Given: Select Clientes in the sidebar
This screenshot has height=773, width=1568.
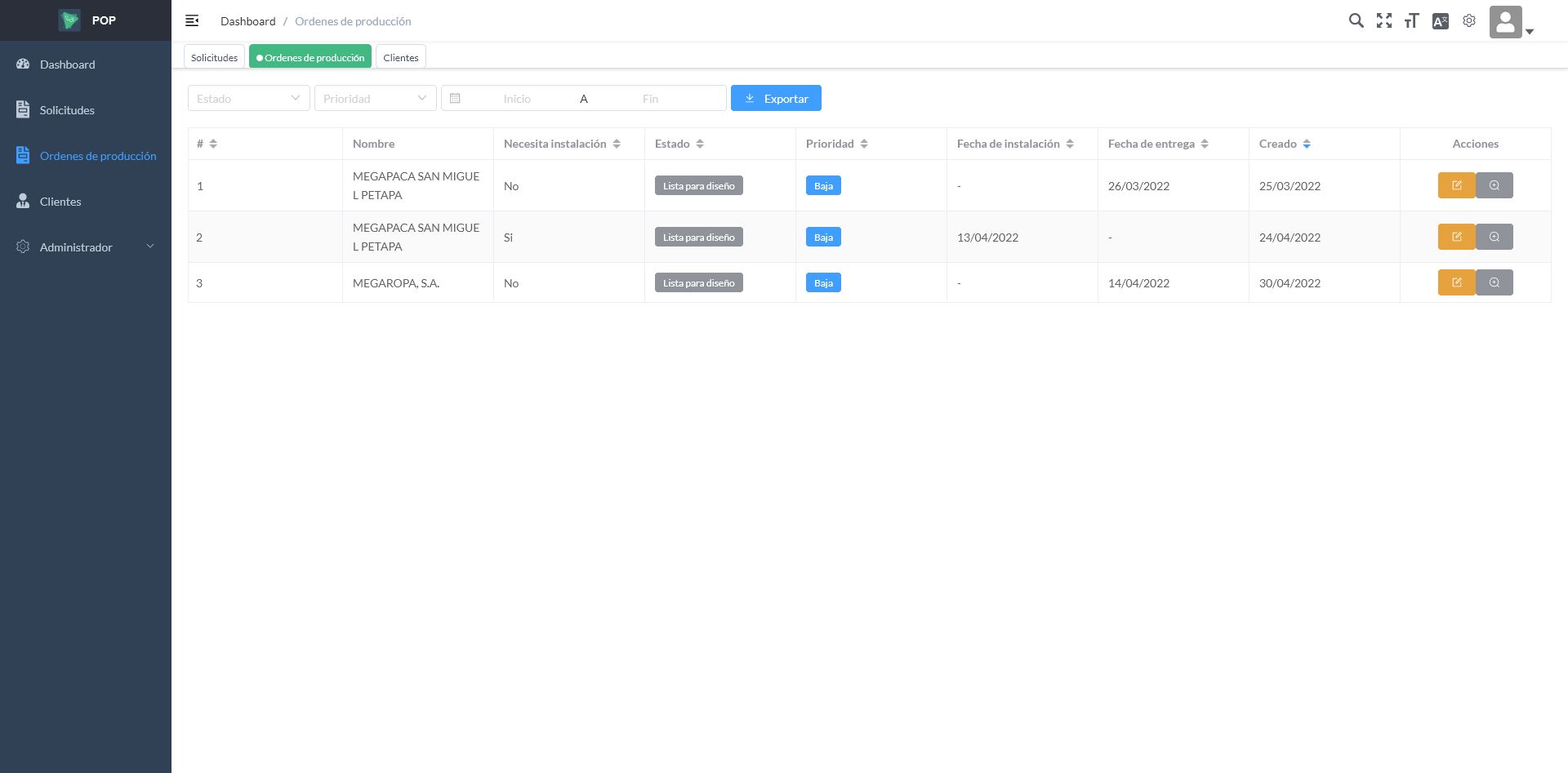Looking at the screenshot, I should (x=60, y=201).
